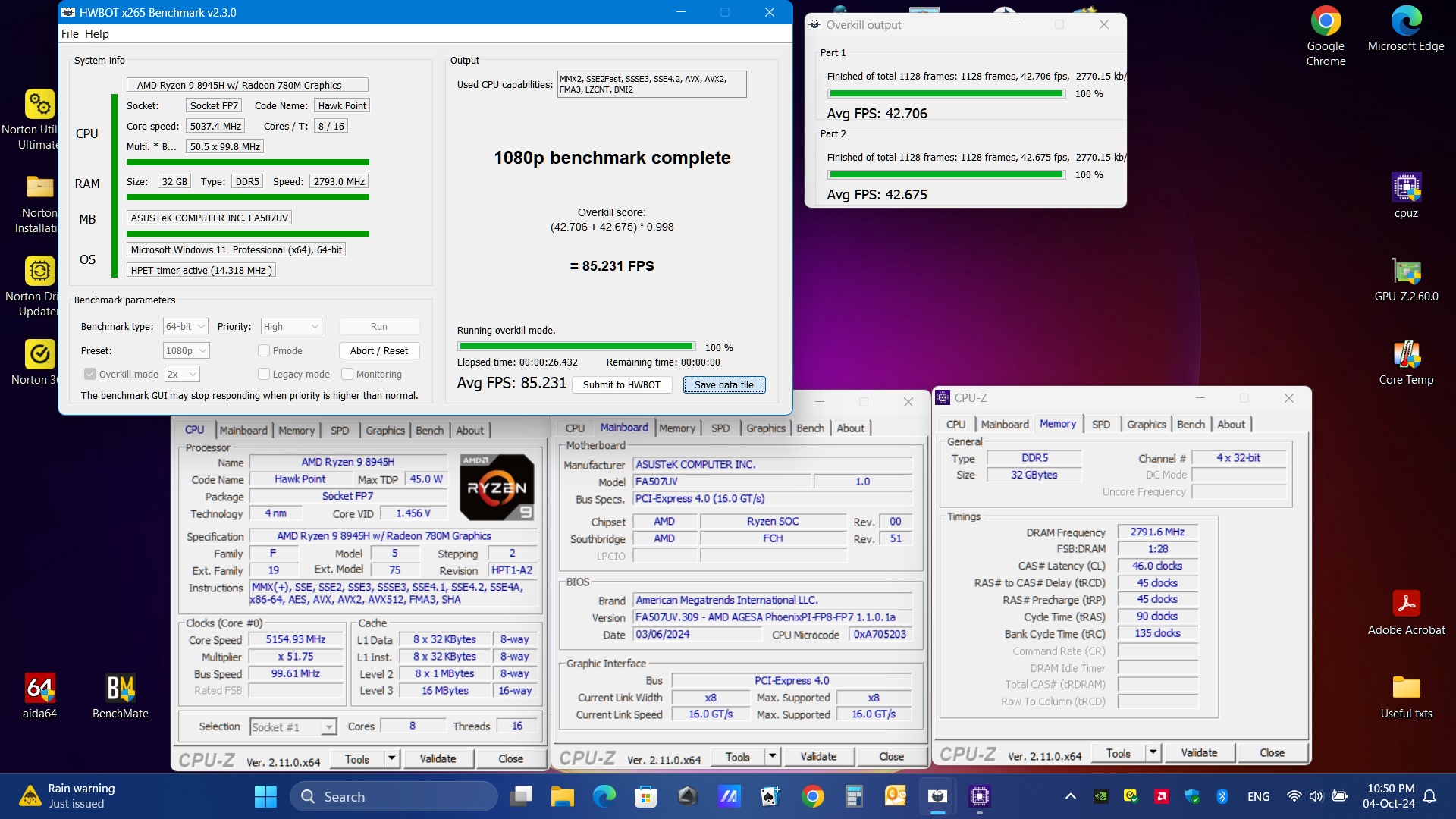Open Help menu in HWBOT x265
The height and width of the screenshot is (819, 1456).
pyautogui.click(x=97, y=33)
